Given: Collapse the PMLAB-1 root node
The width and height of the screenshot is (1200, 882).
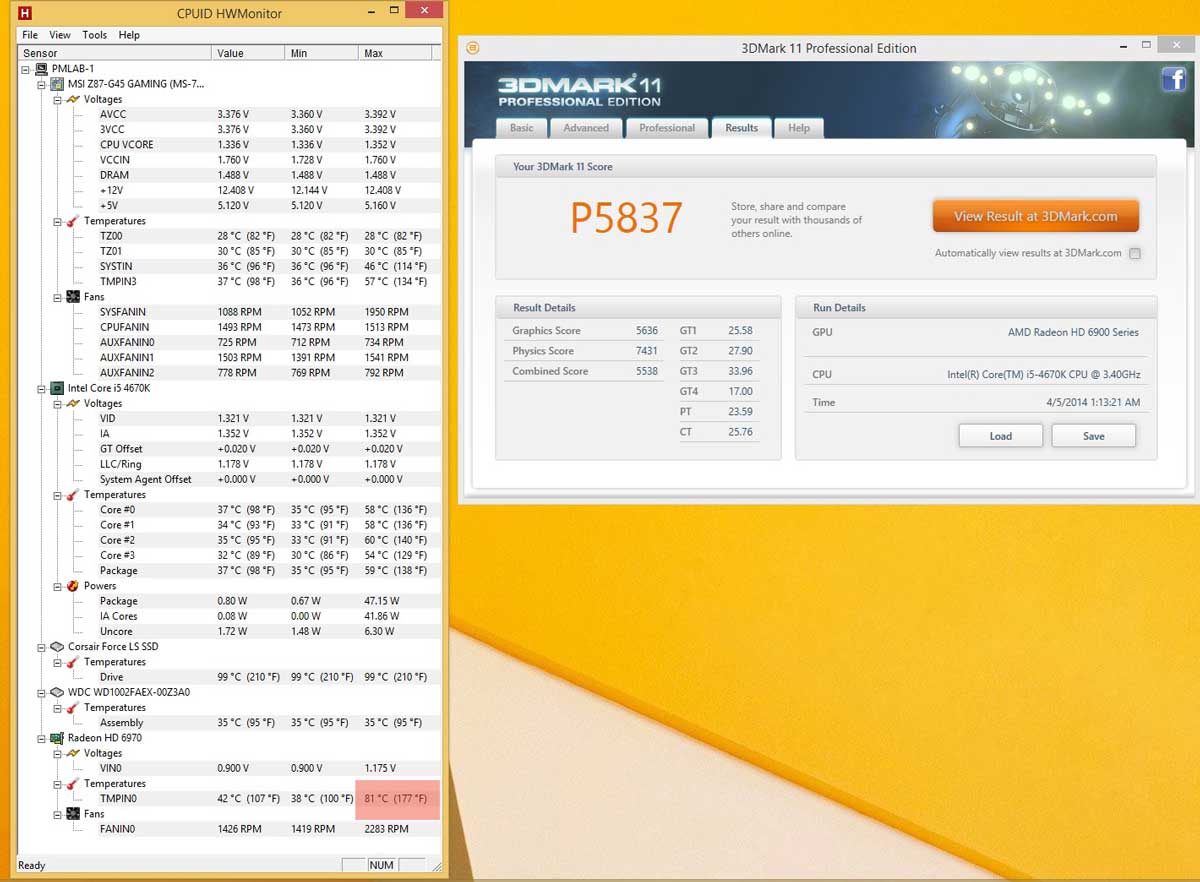Looking at the screenshot, I should (26, 69).
